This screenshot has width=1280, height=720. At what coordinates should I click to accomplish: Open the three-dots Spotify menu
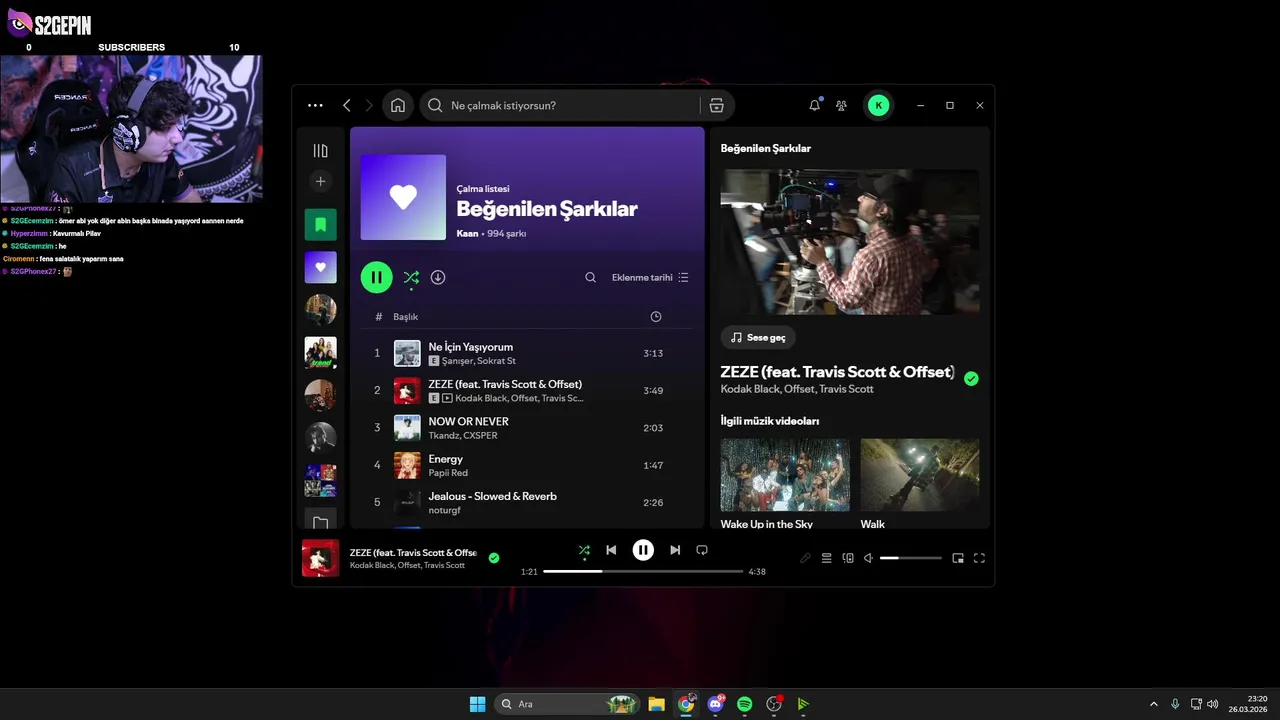tap(315, 105)
